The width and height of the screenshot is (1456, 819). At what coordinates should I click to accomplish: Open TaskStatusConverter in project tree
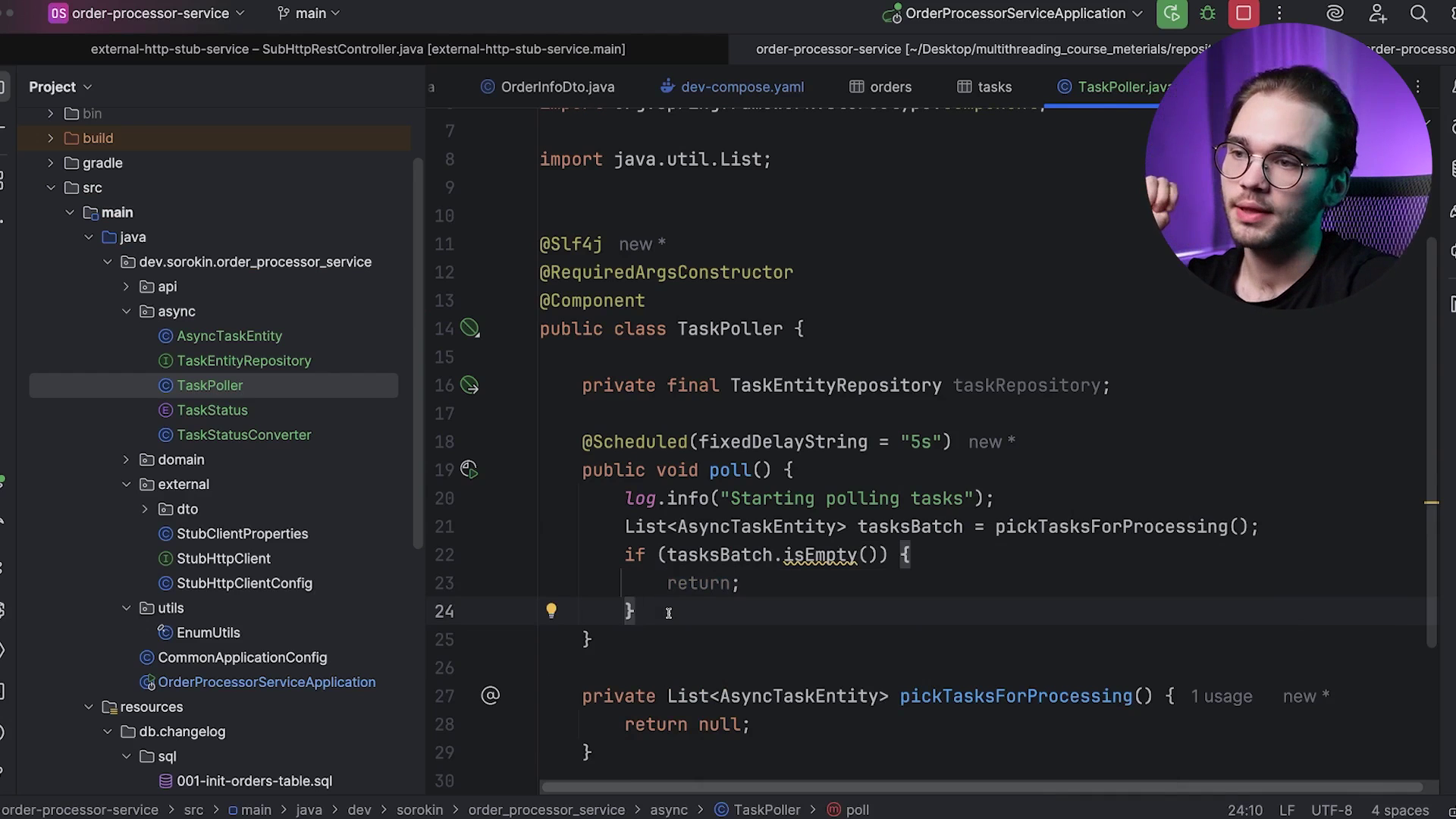pyautogui.click(x=243, y=435)
